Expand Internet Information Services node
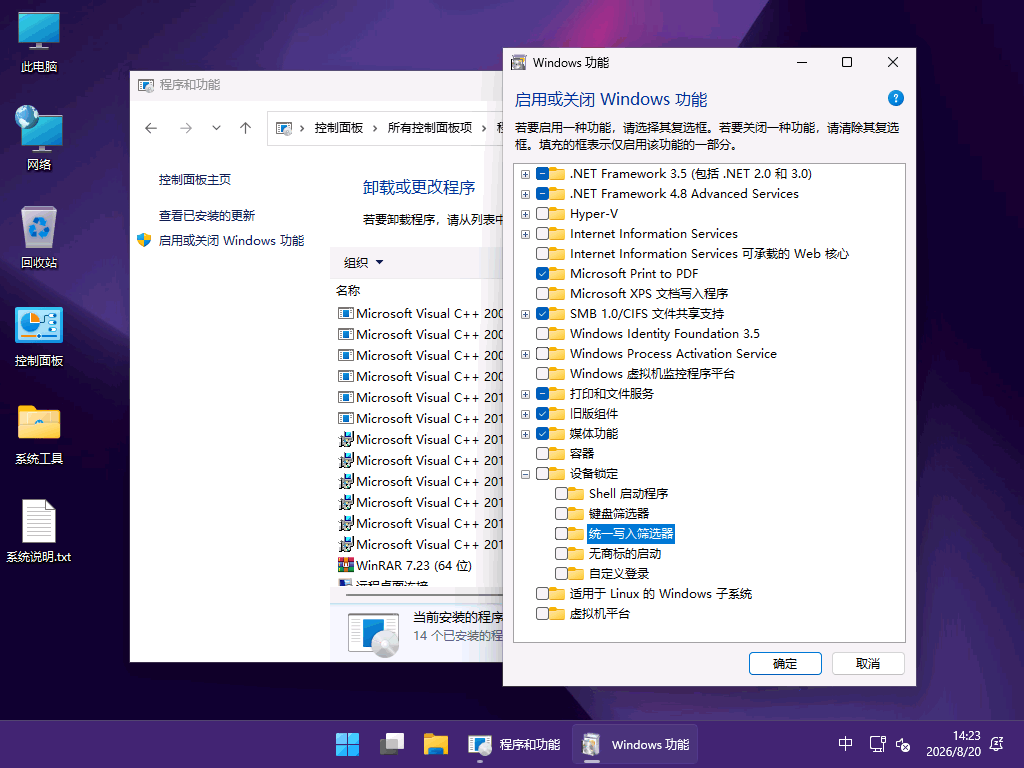Screen dimensions: 1024x768 (x=525, y=234)
